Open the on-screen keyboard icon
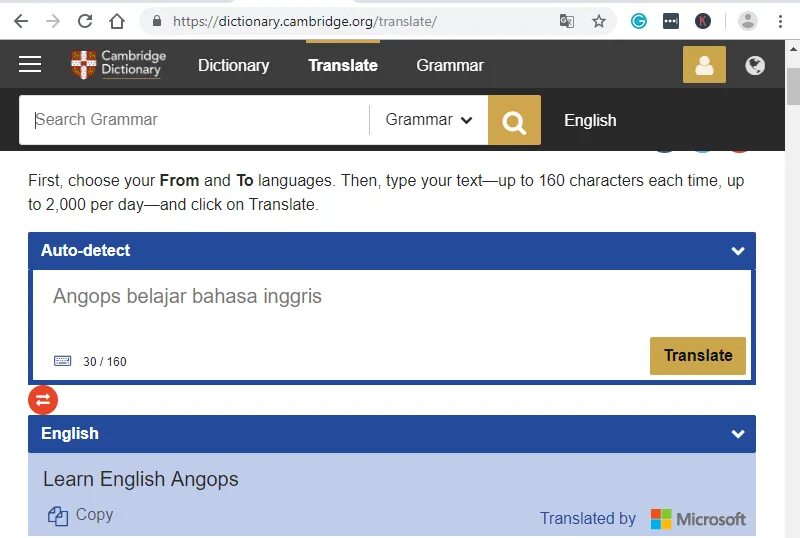This screenshot has width=800, height=538. [x=63, y=361]
